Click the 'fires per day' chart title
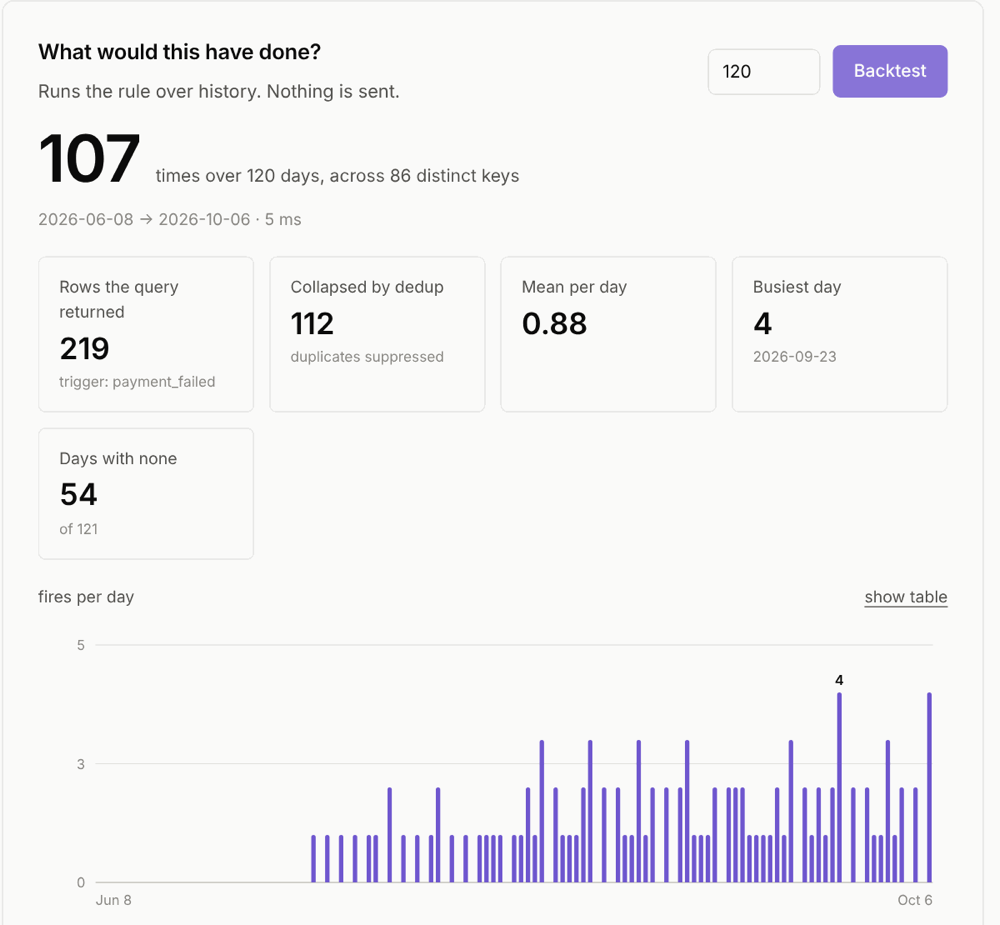Viewport: 1000px width, 925px height. pos(86,597)
